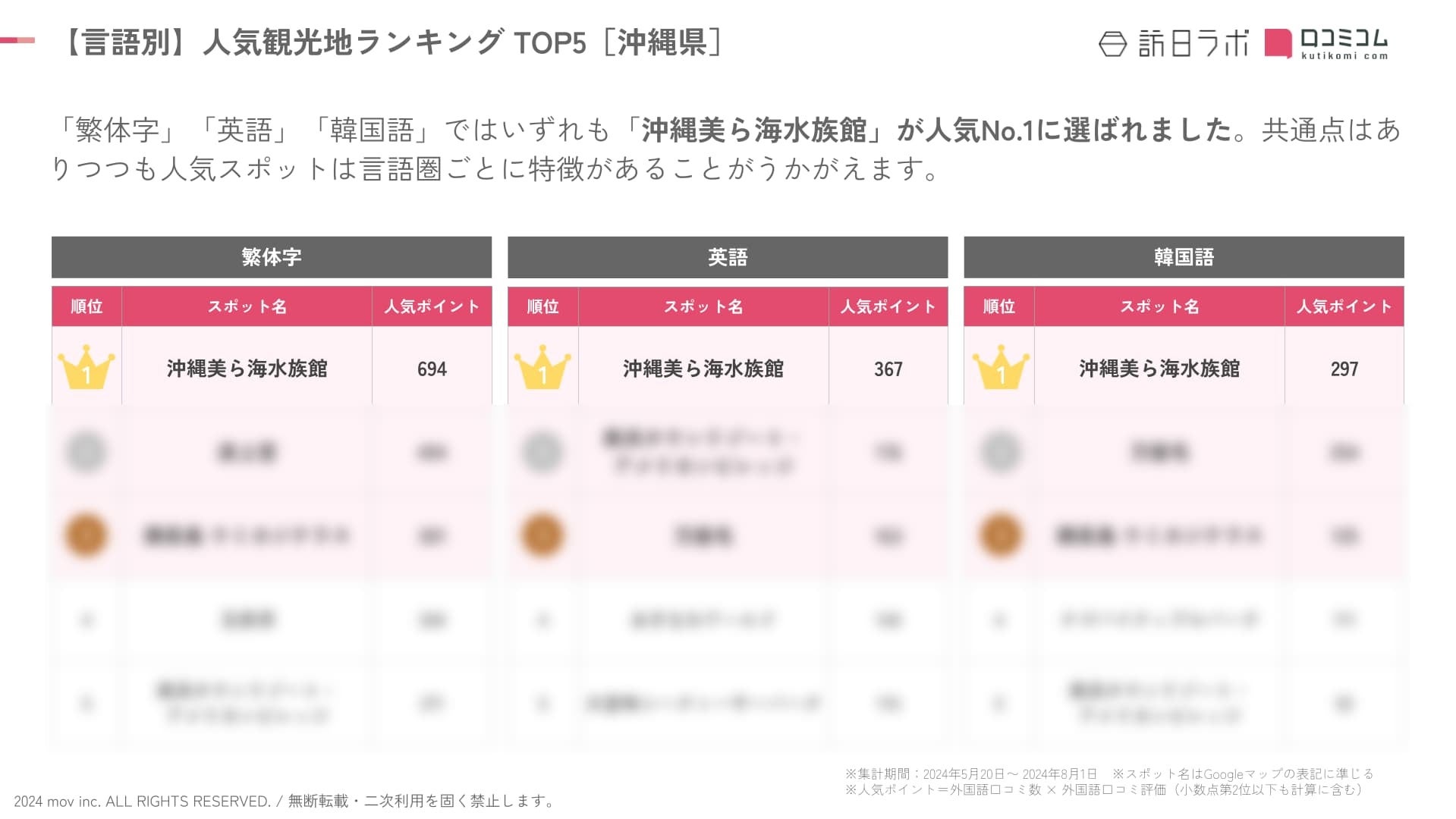Click the blurred bronze medal in 英語 table
Viewport: 1456px width, 819px height.
(x=542, y=535)
